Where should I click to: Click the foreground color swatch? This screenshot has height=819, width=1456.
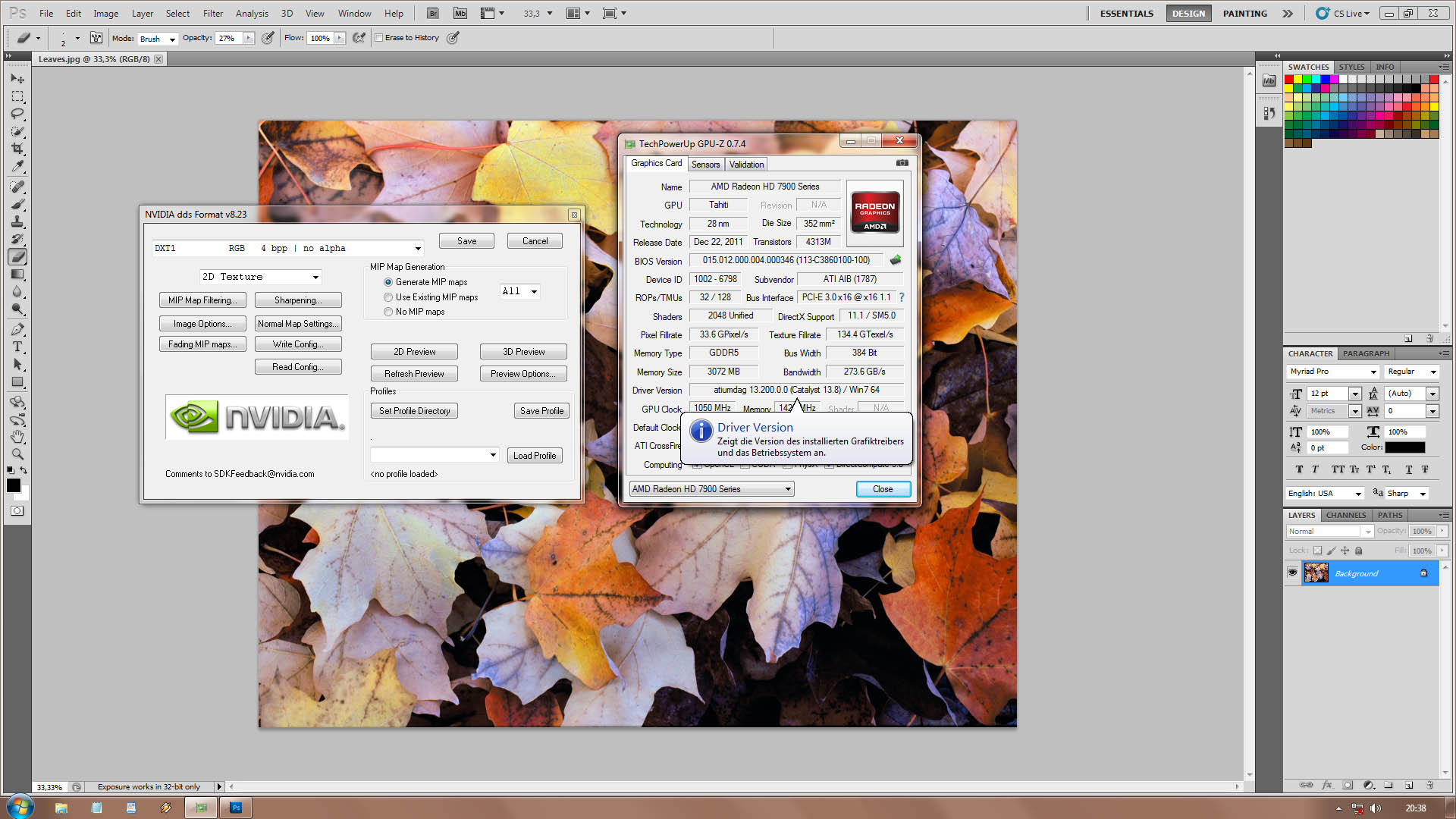point(14,485)
